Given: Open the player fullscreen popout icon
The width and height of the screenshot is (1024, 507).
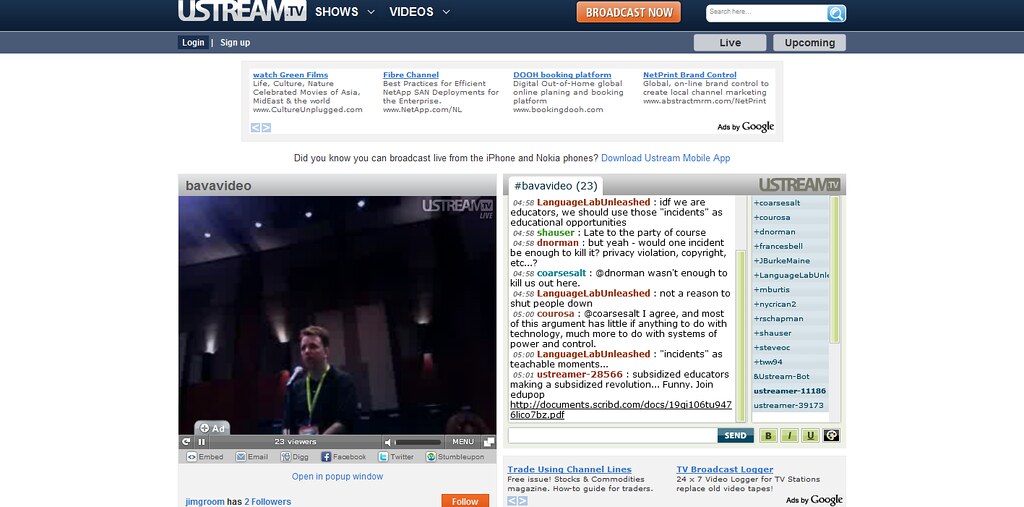Looking at the screenshot, I should click(x=488, y=442).
